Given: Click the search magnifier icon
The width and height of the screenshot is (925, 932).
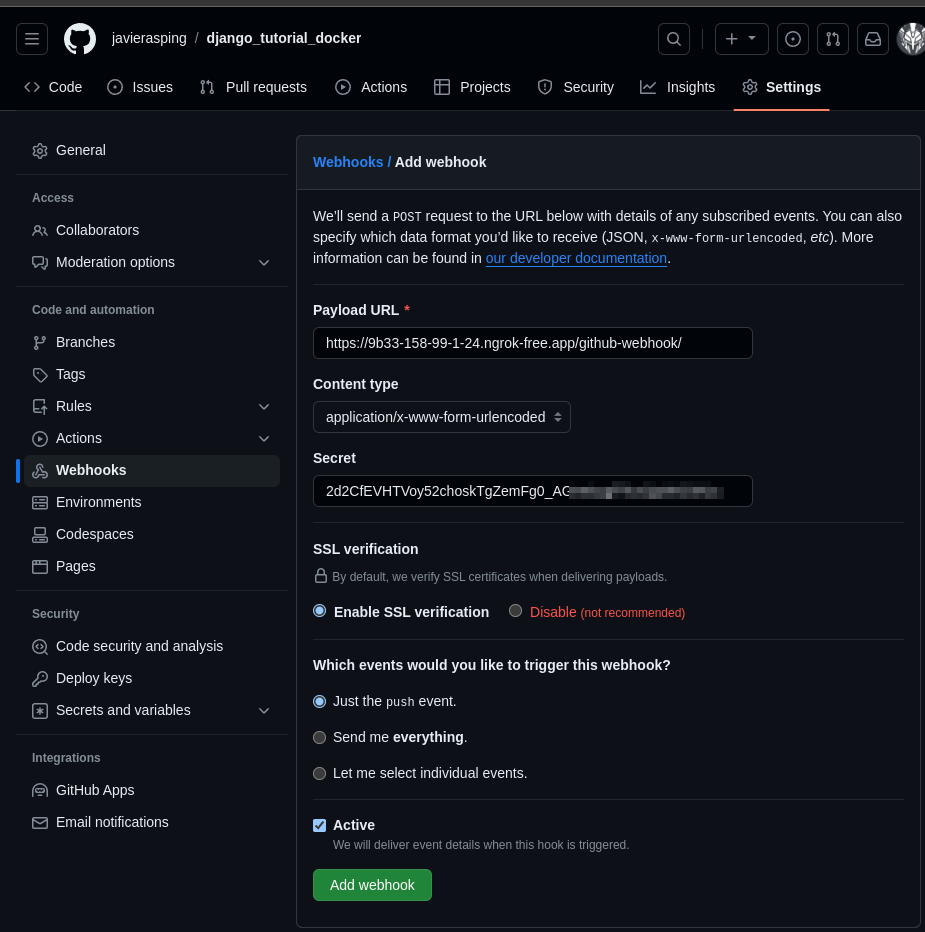Looking at the screenshot, I should coord(674,39).
